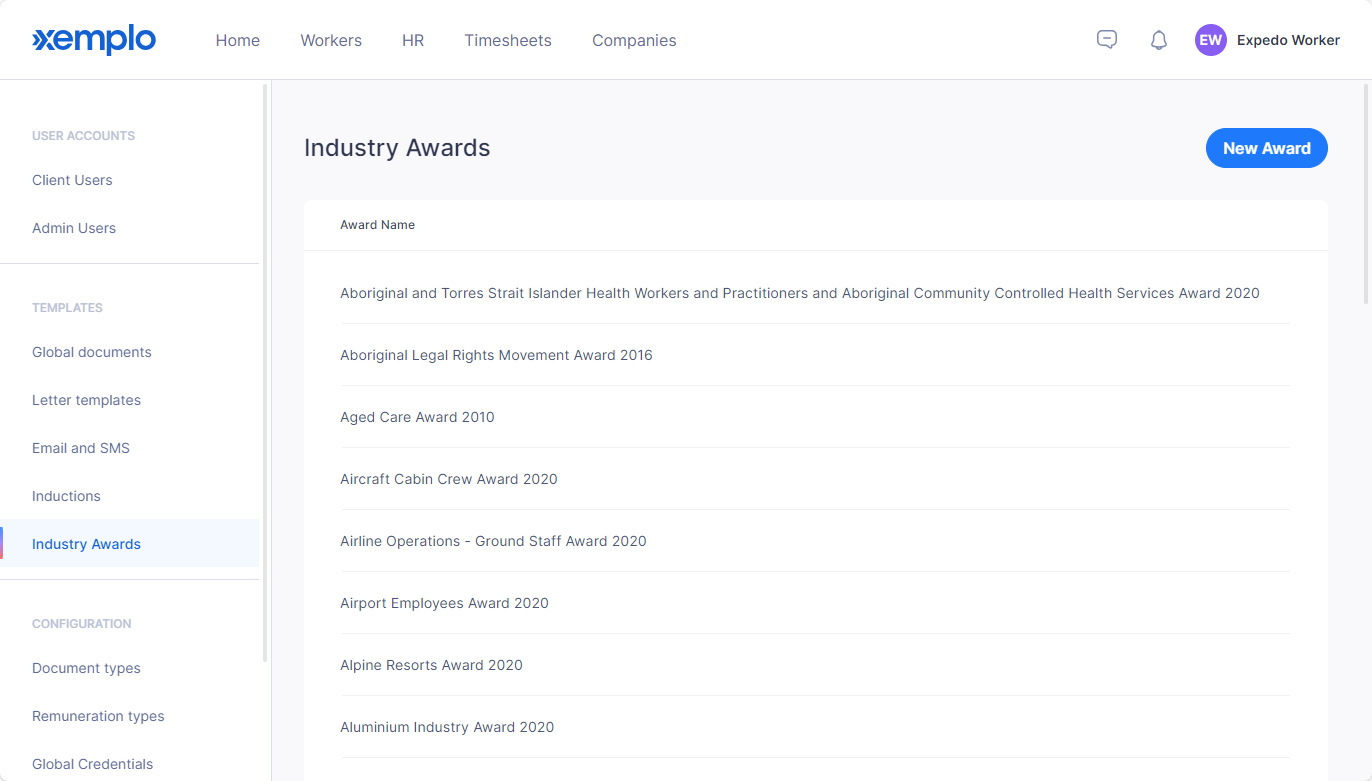The image size is (1372, 781).
Task: Open the Workers menu
Action: point(331,40)
